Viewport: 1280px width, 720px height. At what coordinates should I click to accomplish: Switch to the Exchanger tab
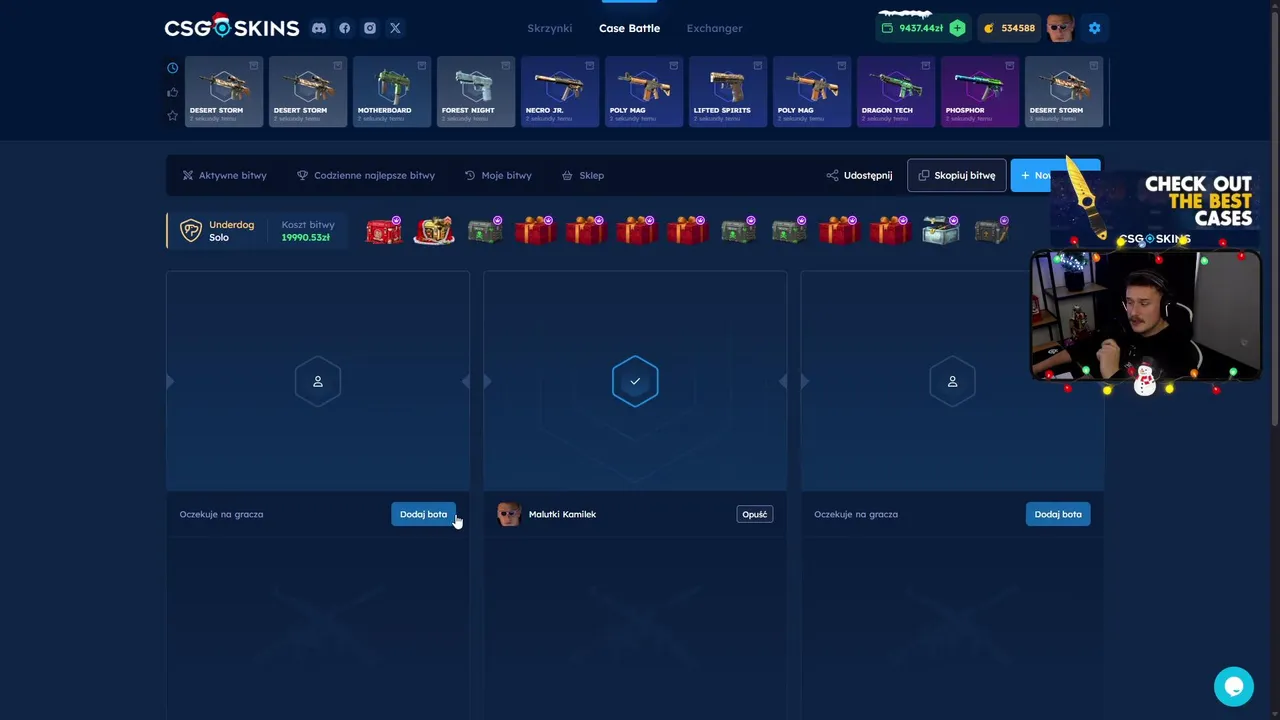(x=714, y=28)
